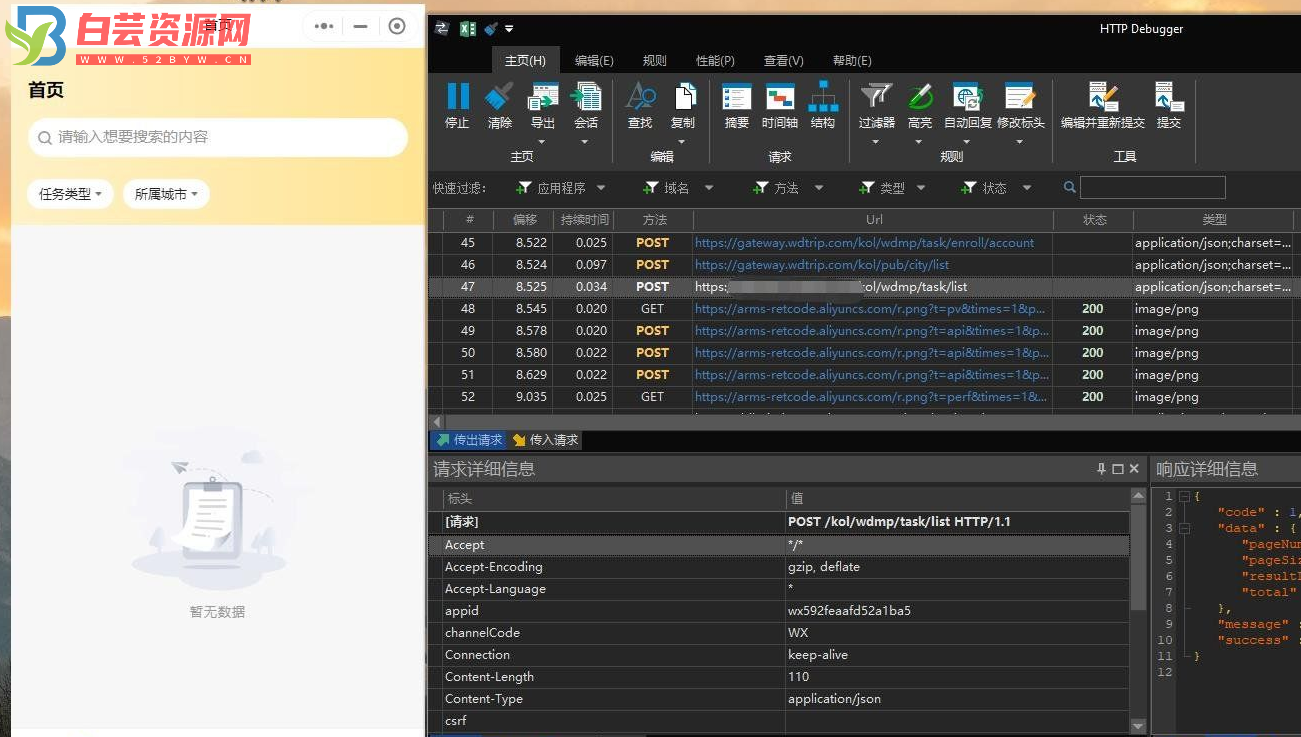The width and height of the screenshot is (1301, 737).
Task: Click the 清除 brush icon
Action: coord(499,96)
